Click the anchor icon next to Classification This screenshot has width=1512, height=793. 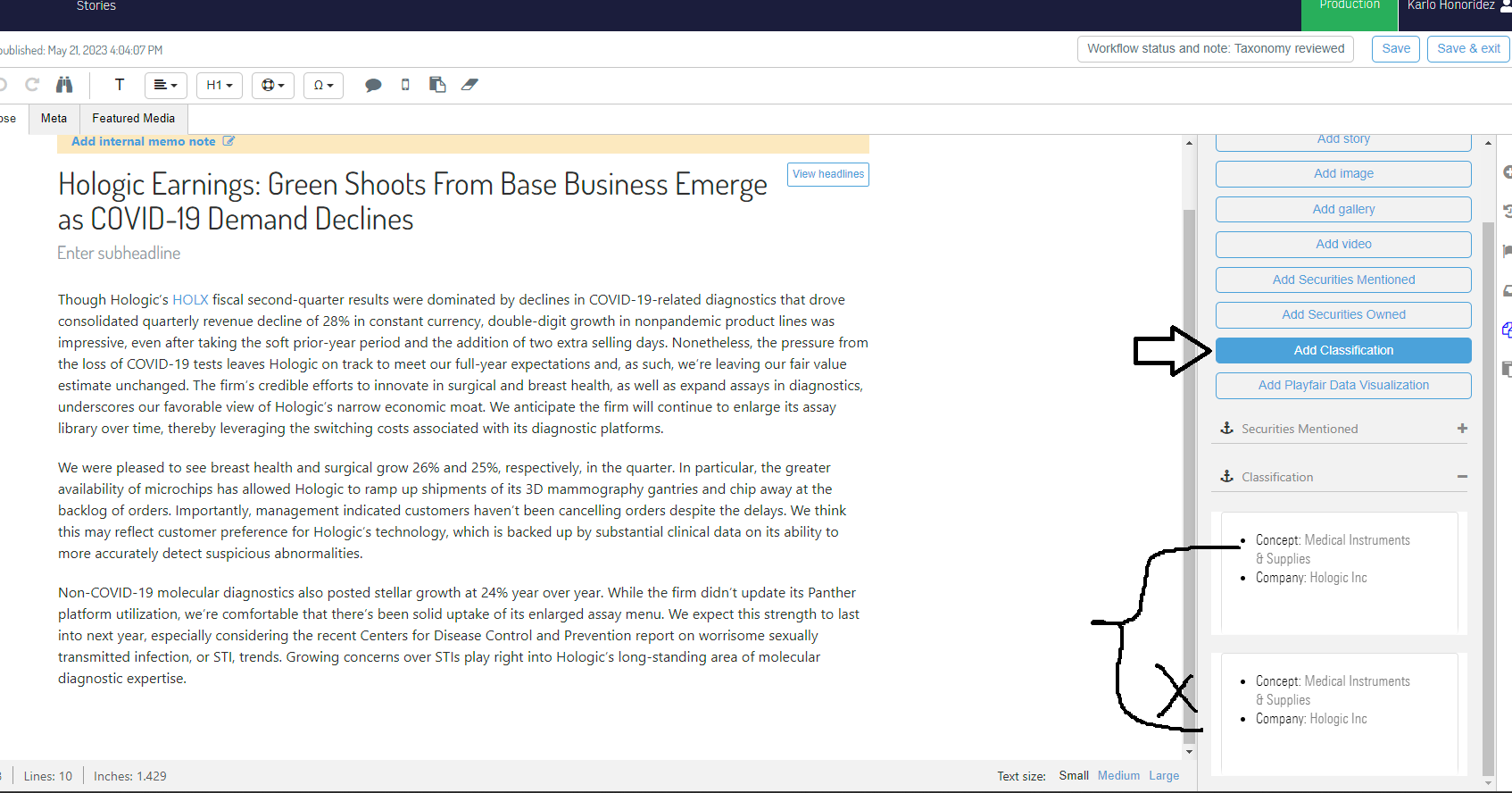pos(1227,477)
